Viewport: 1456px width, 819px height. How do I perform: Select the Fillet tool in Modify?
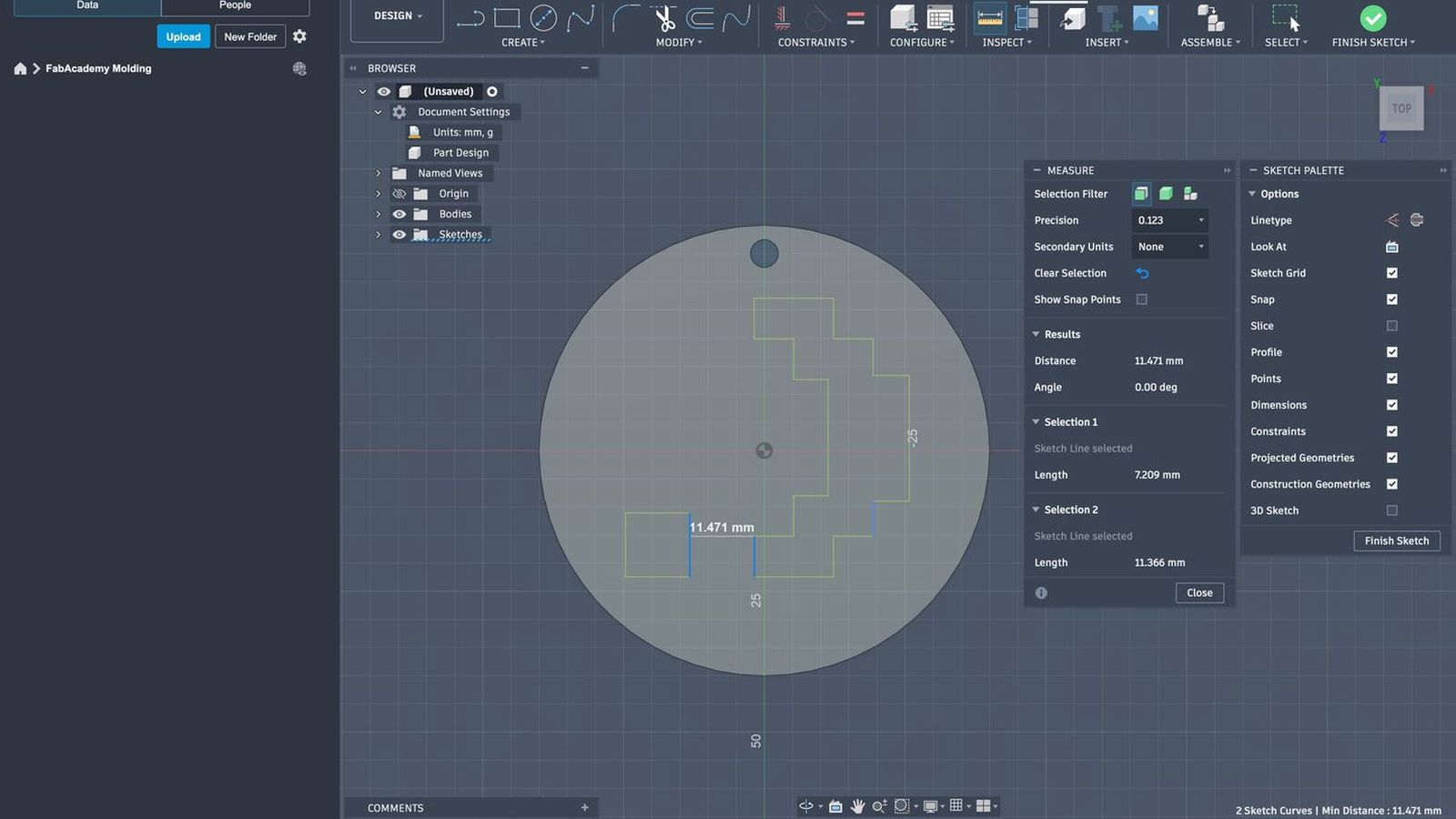pyautogui.click(x=625, y=18)
